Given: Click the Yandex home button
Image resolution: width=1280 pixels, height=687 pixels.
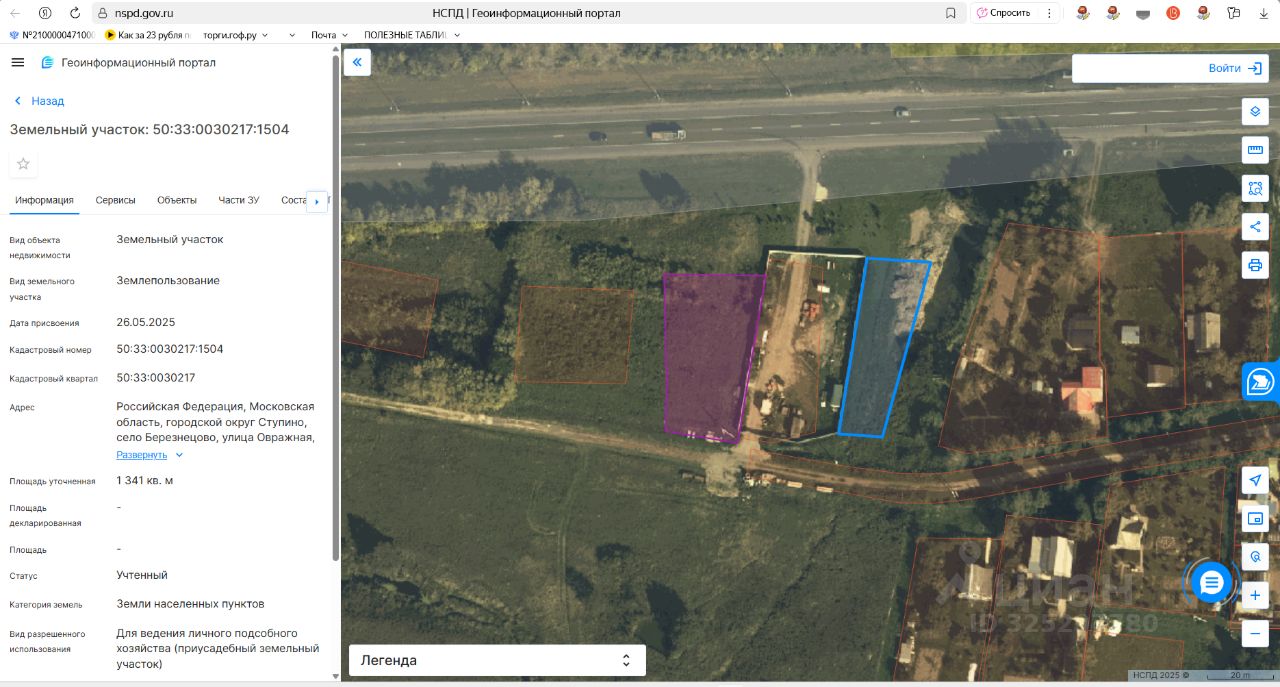Looking at the screenshot, I should 45,13.
